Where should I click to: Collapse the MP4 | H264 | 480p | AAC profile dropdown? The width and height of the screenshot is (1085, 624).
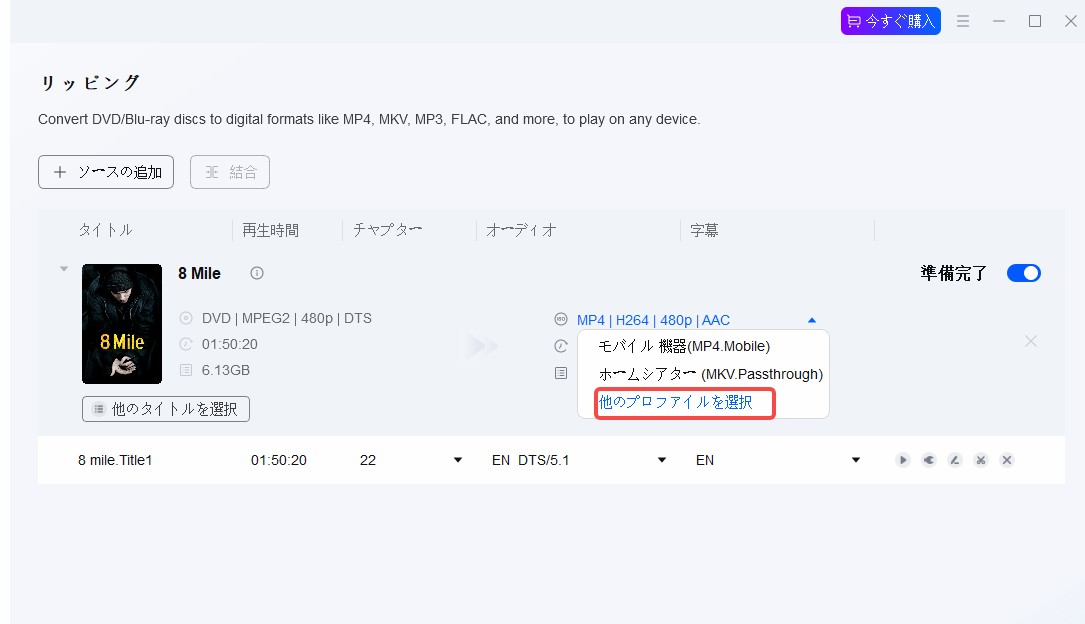pos(812,320)
